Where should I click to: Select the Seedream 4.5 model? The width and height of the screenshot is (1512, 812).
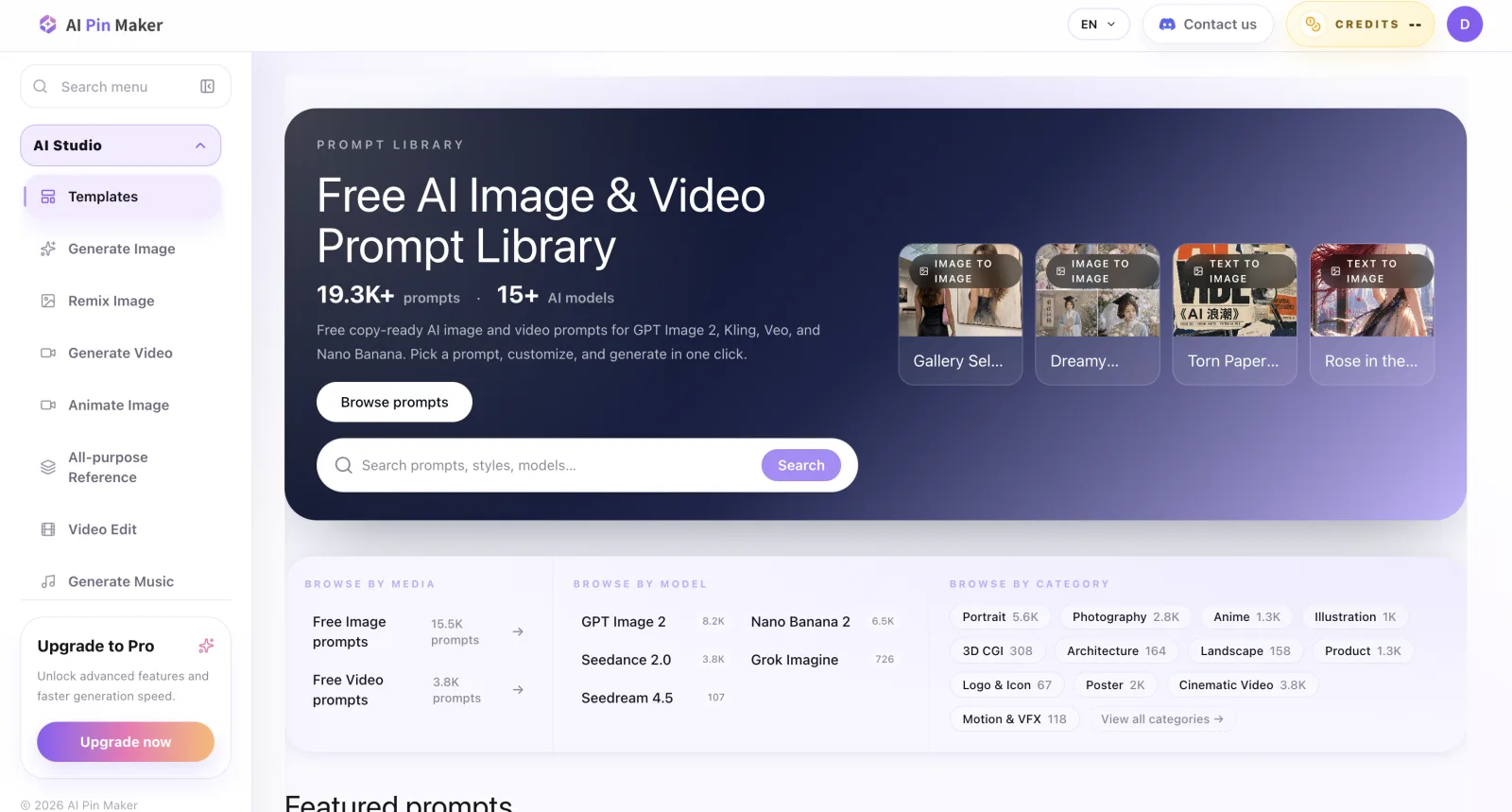coord(652,698)
